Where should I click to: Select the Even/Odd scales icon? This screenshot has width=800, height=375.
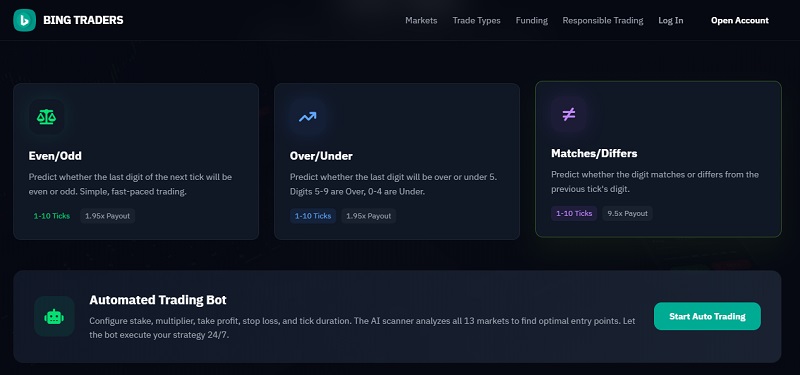tap(46, 117)
